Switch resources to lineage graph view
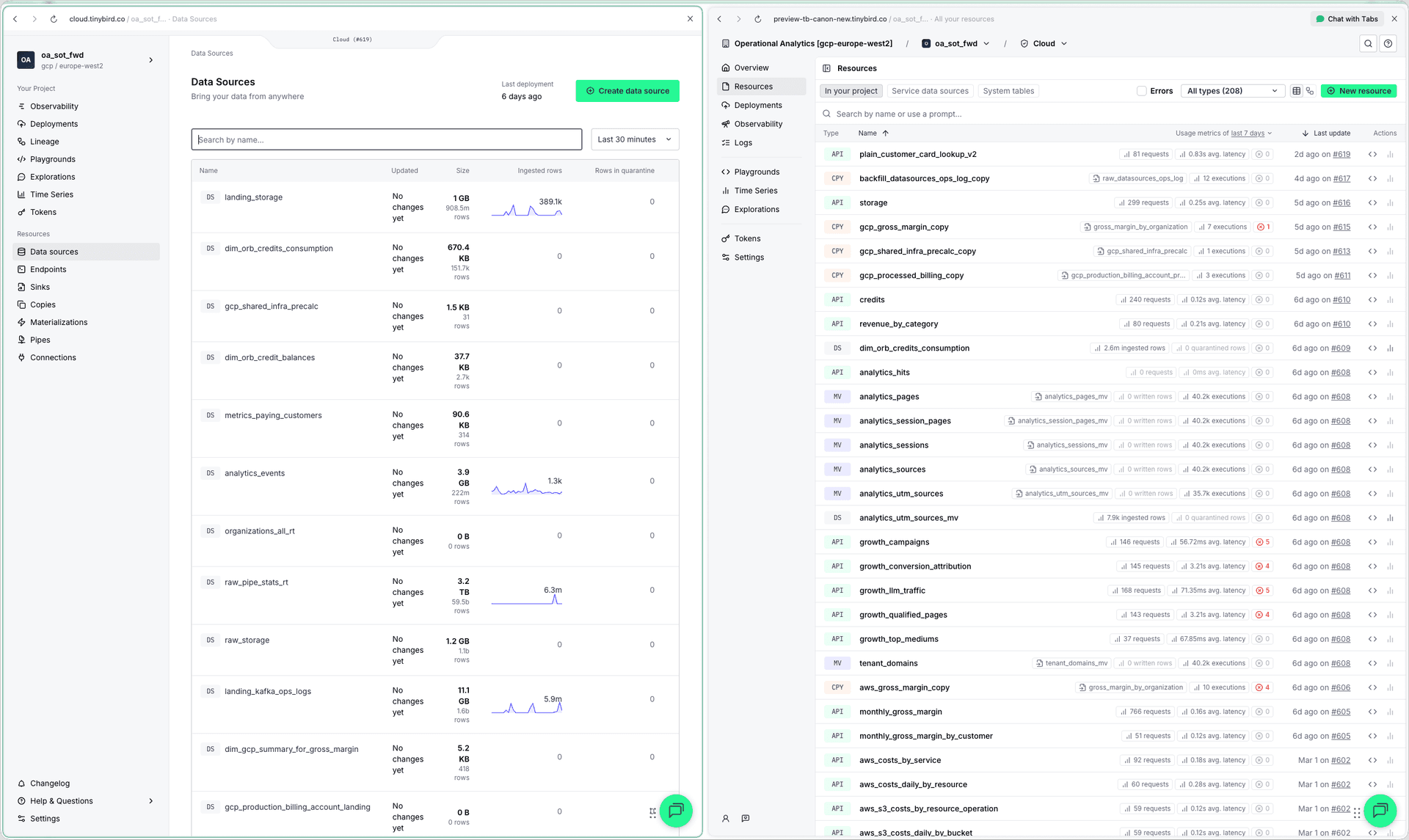 click(x=1310, y=91)
